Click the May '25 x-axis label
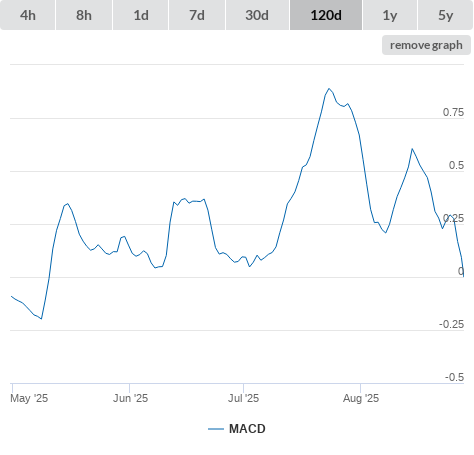Screen dimensions: 474x455 (x=29, y=398)
